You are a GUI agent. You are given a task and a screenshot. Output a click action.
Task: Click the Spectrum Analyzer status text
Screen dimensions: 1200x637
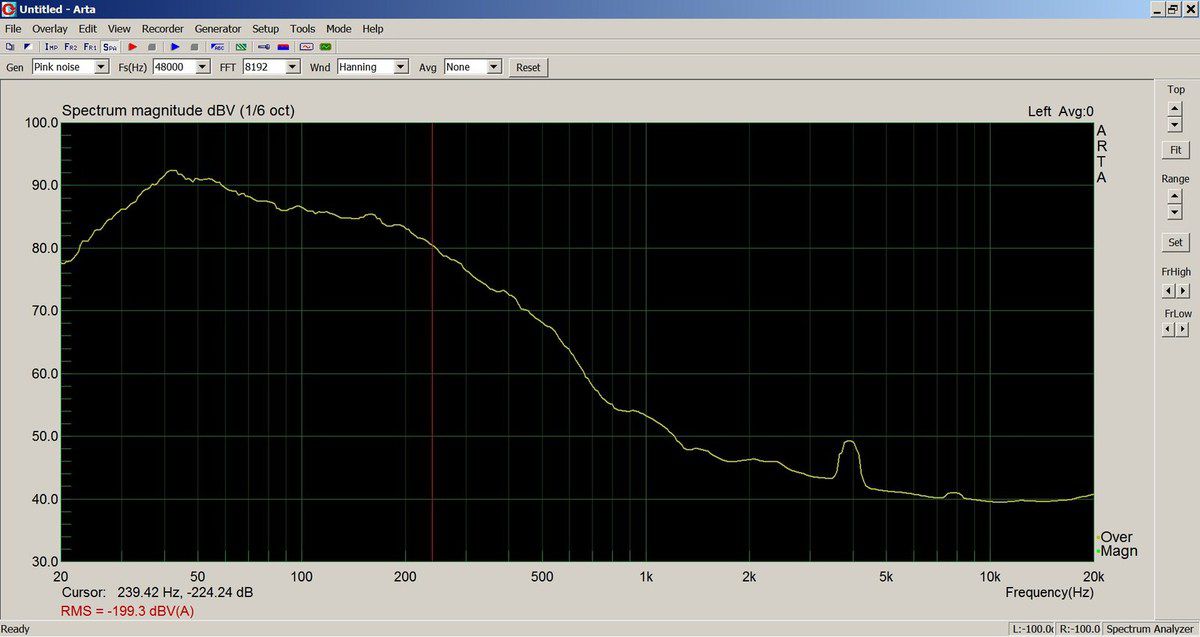pyautogui.click(x=1150, y=629)
